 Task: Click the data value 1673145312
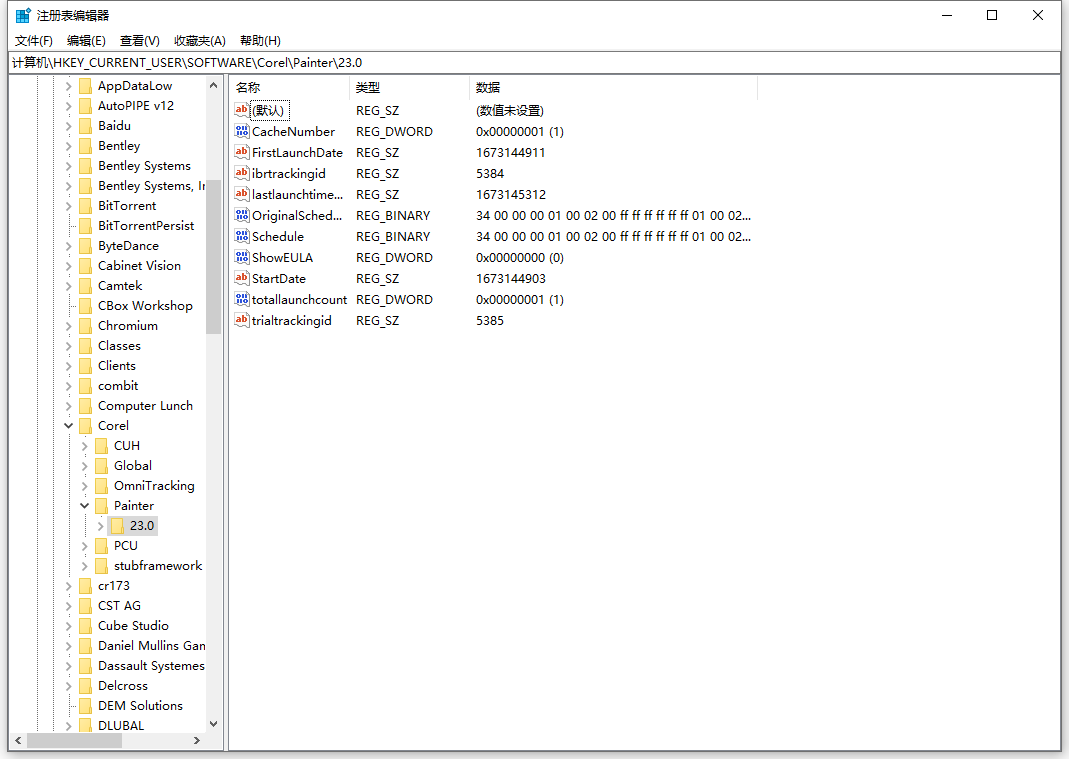click(511, 194)
